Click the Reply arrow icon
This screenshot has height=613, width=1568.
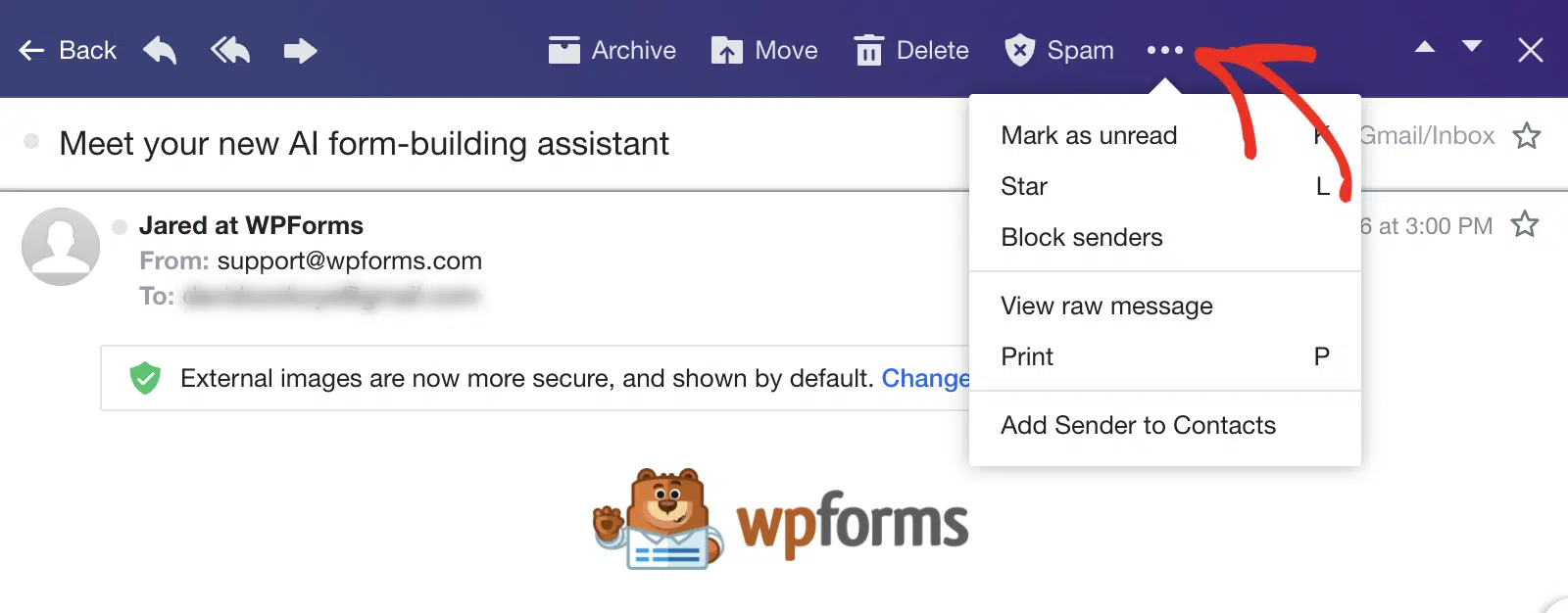tap(160, 50)
